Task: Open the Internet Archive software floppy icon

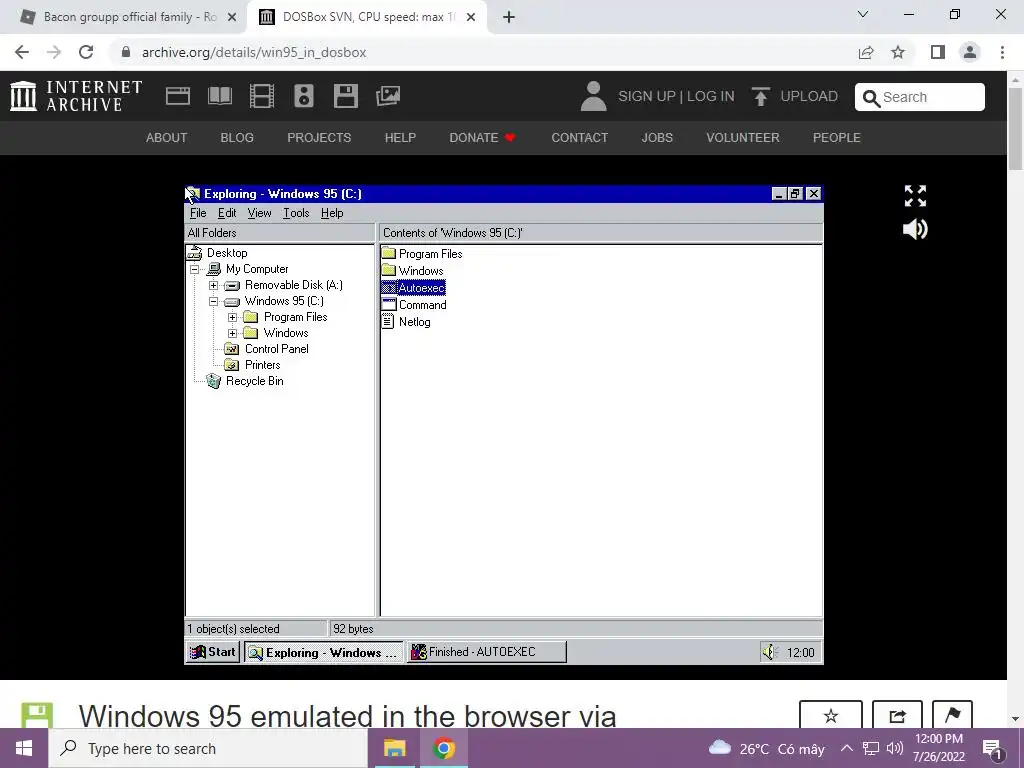Action: tap(345, 96)
